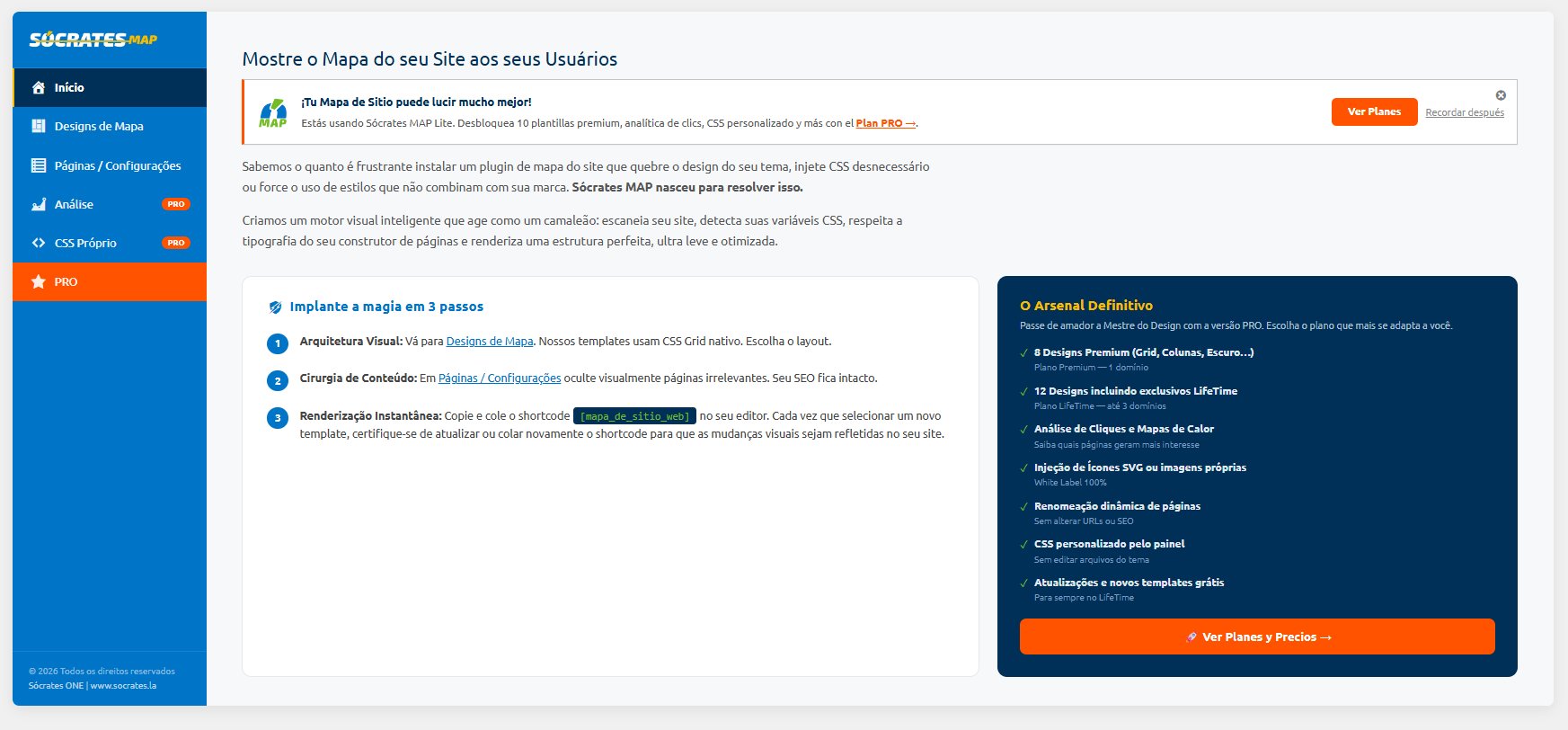Click "Renomeação dinâmica de páginas" feature
The width and height of the screenshot is (1568, 730).
1117,506
